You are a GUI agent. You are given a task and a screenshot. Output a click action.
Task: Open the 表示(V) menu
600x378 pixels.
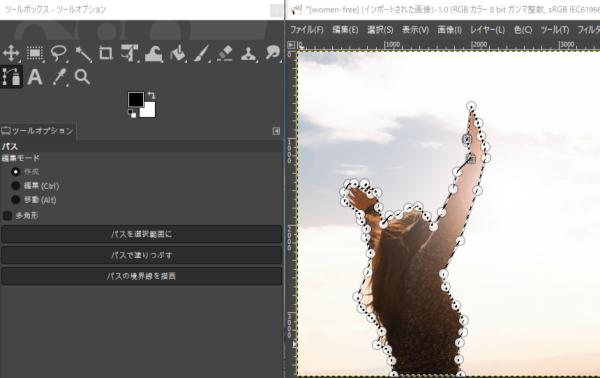coord(416,29)
